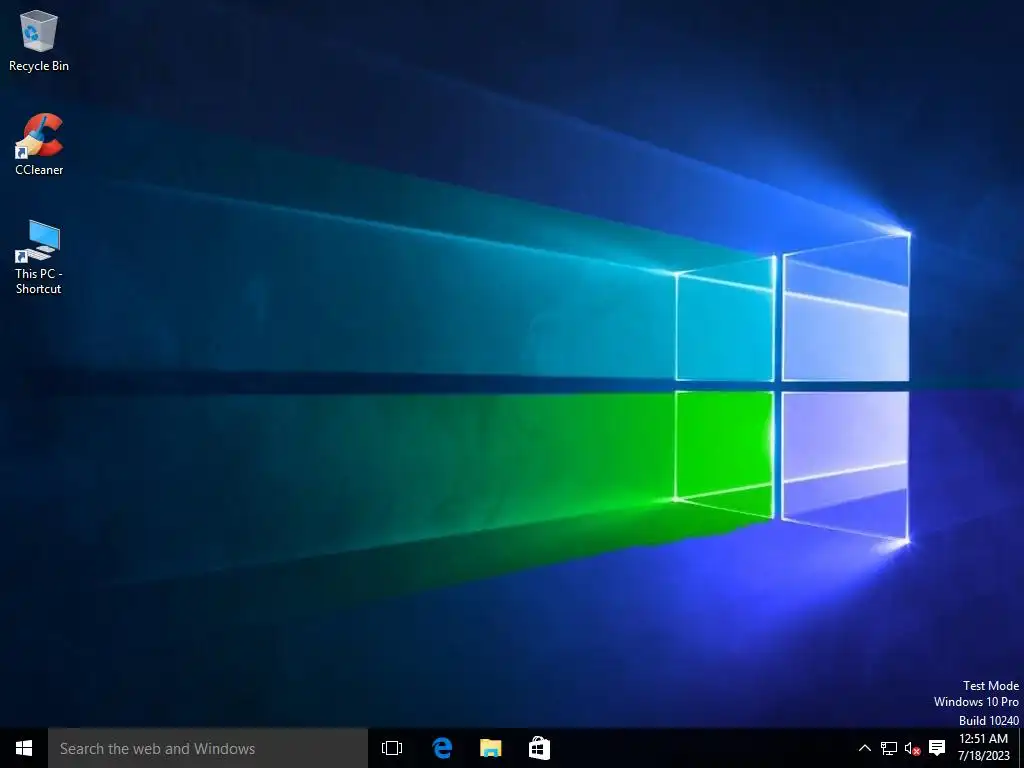Launch Microsoft Edge from the taskbar
The height and width of the screenshot is (768, 1024).
click(441, 748)
